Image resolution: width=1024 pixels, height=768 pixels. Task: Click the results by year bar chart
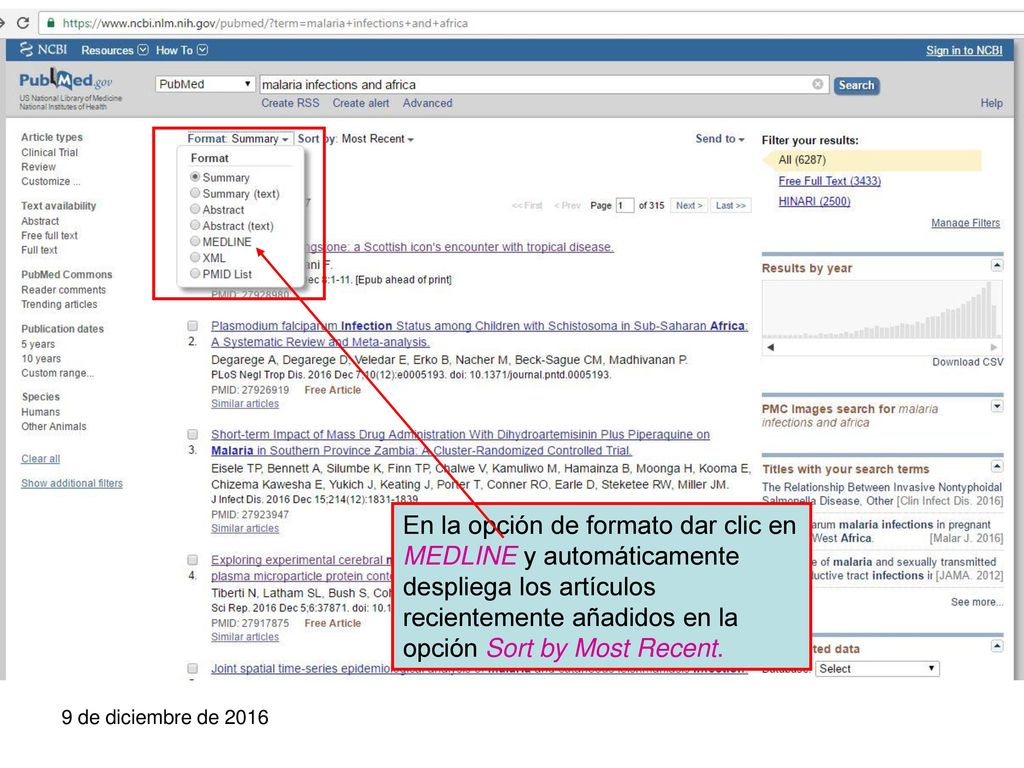(882, 310)
